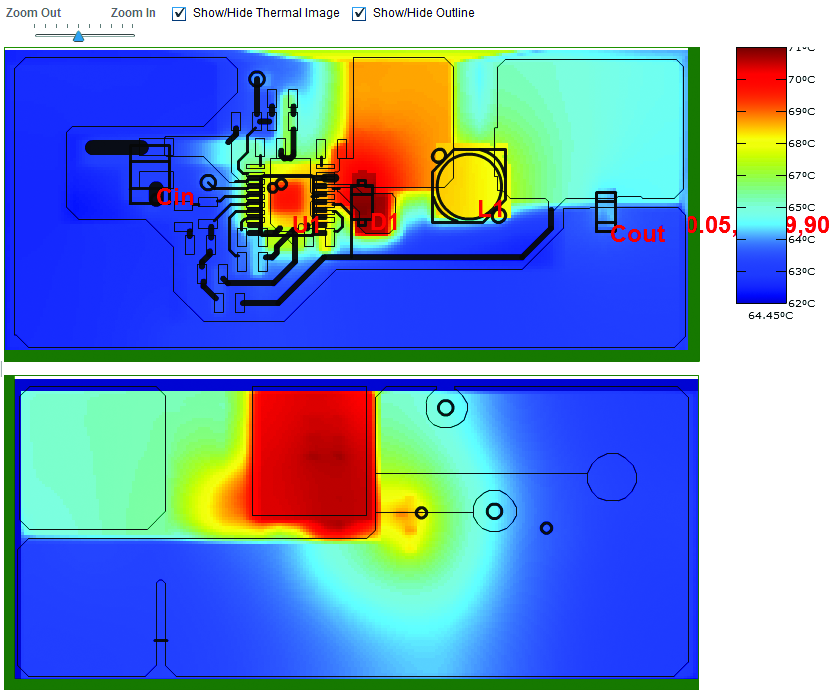This screenshot has height=695, width=839.
Task: Click the top ringed via on bottom layer
Action: (446, 408)
